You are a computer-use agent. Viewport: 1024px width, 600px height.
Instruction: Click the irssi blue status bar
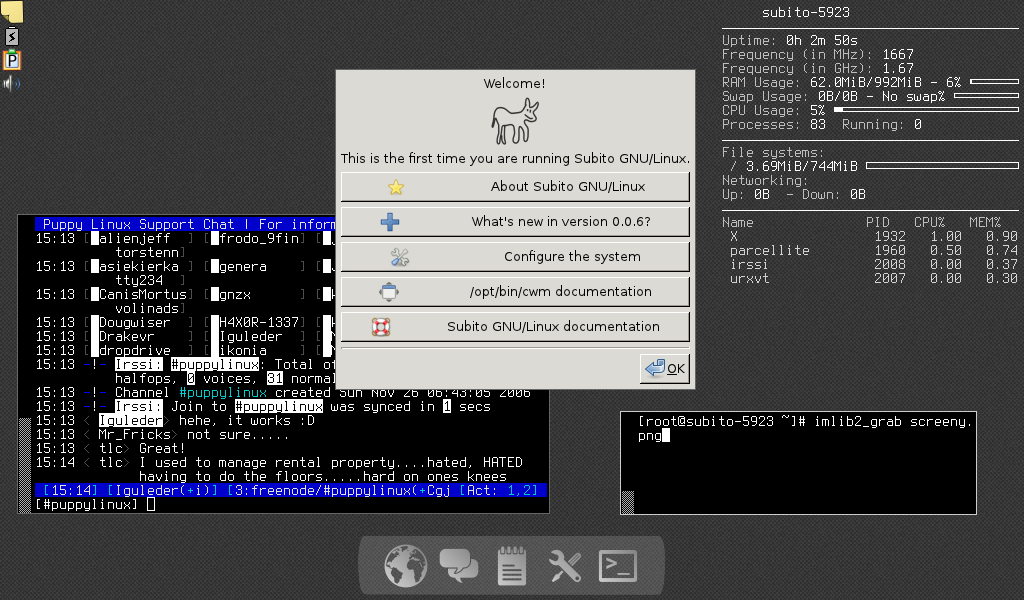[291, 490]
